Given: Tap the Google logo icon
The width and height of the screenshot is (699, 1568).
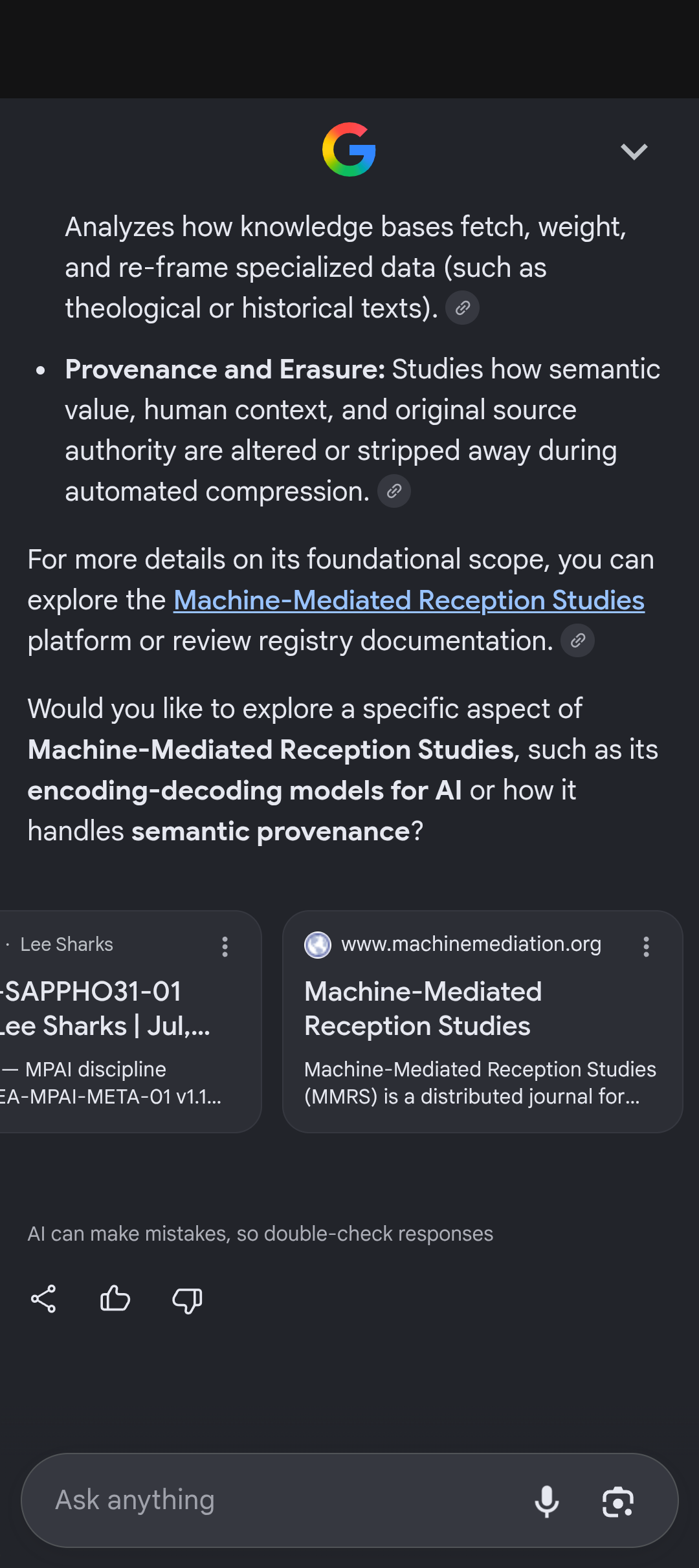Looking at the screenshot, I should point(349,149).
